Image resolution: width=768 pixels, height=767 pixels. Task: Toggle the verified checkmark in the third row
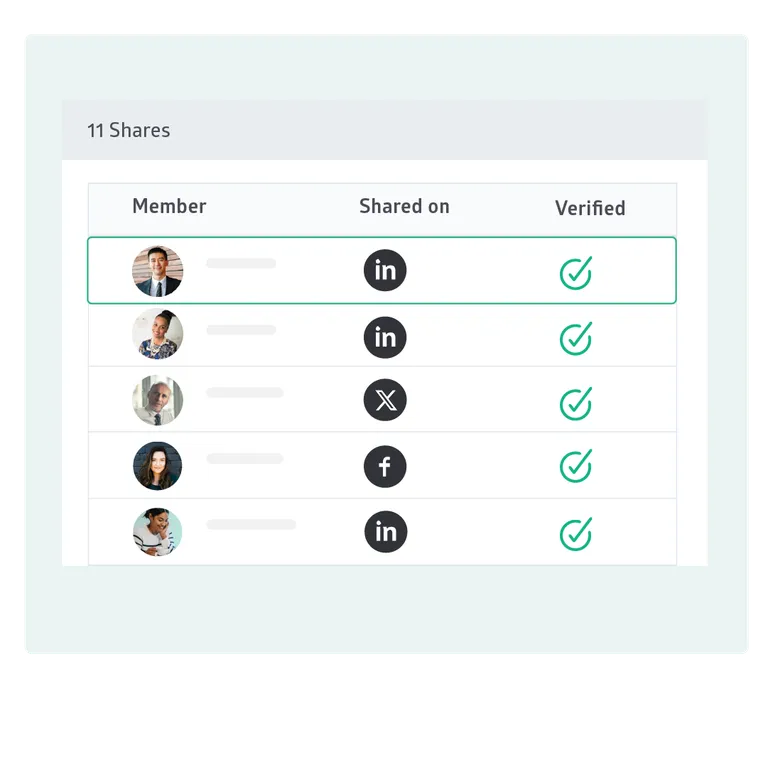pyautogui.click(x=575, y=403)
